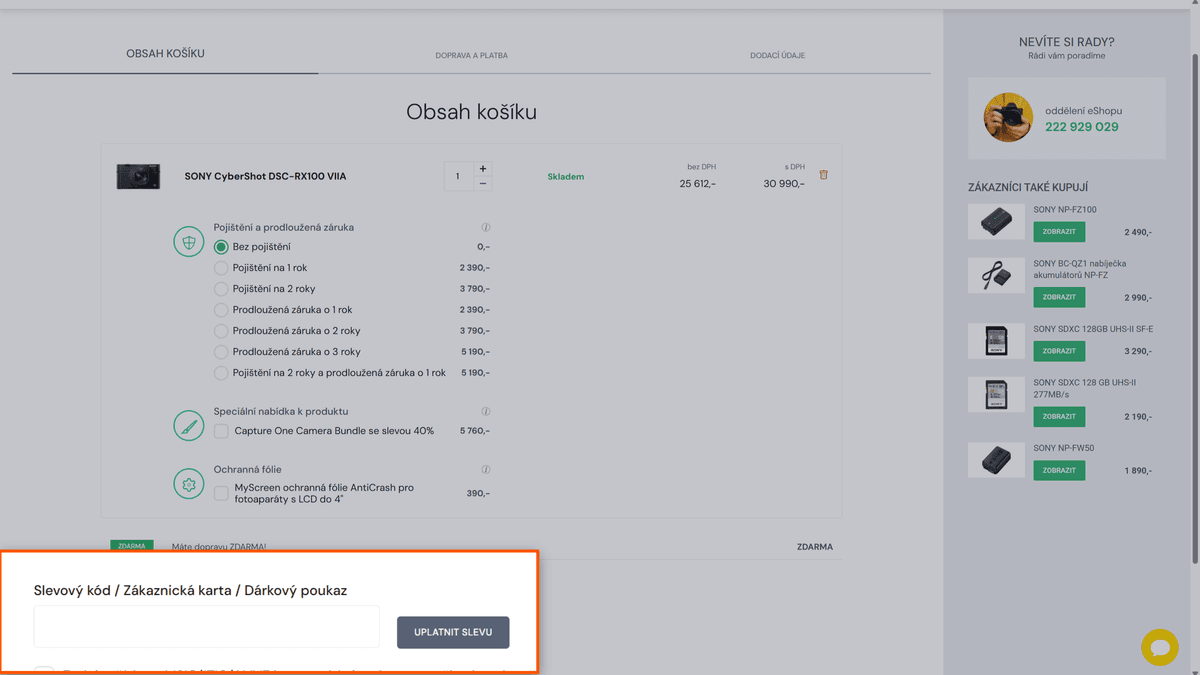Go to Doprava a platba step

[471, 55]
